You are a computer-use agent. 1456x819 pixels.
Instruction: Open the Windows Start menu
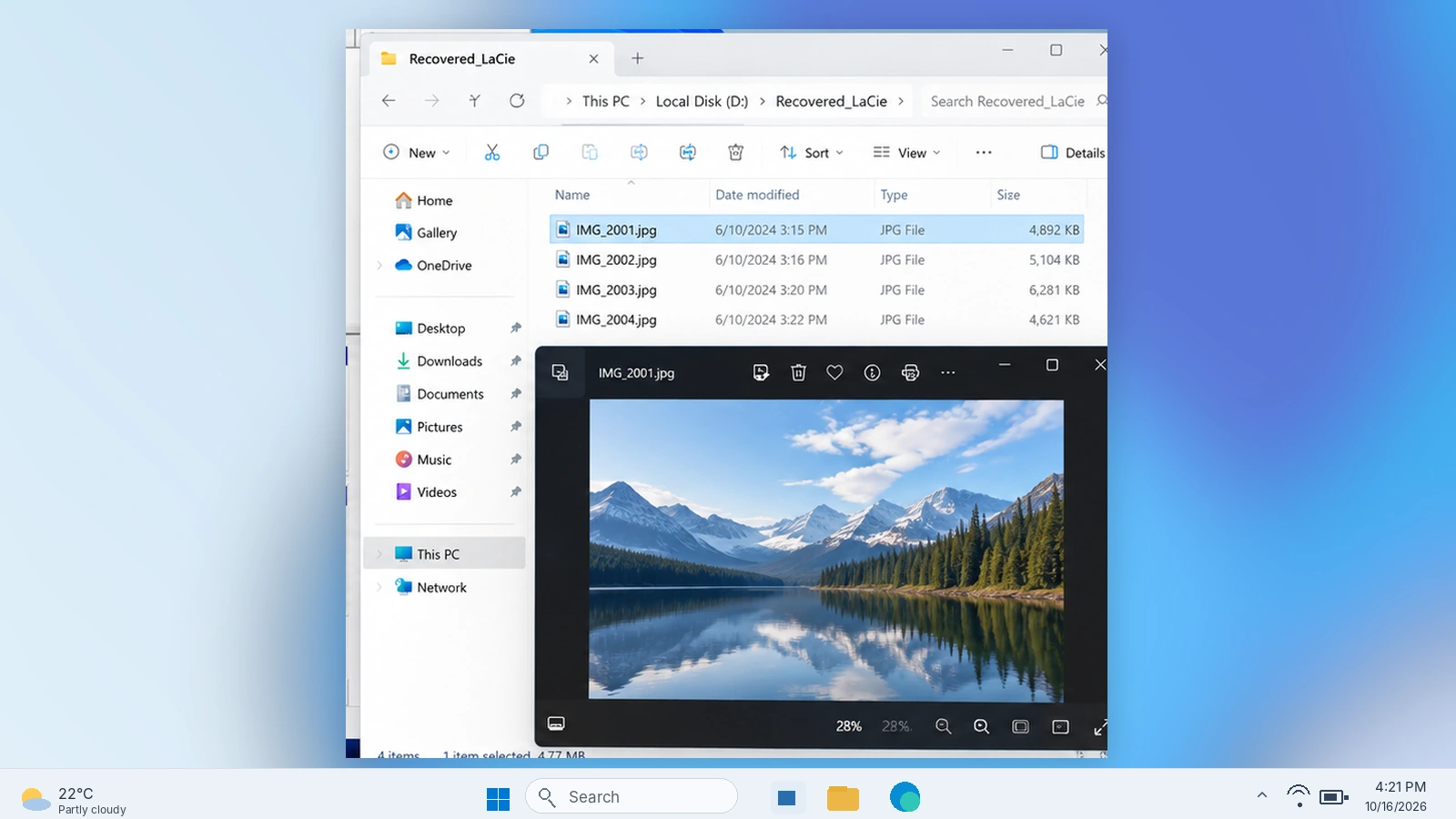coord(498,798)
